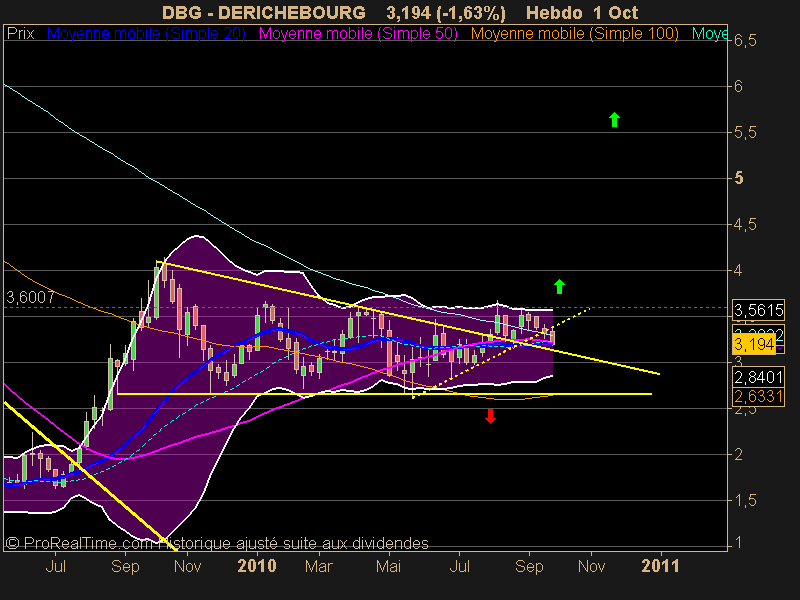The width and height of the screenshot is (800, 600).
Task: Click the DBG - DERICHEBOURG chart title
Action: click(x=264, y=13)
